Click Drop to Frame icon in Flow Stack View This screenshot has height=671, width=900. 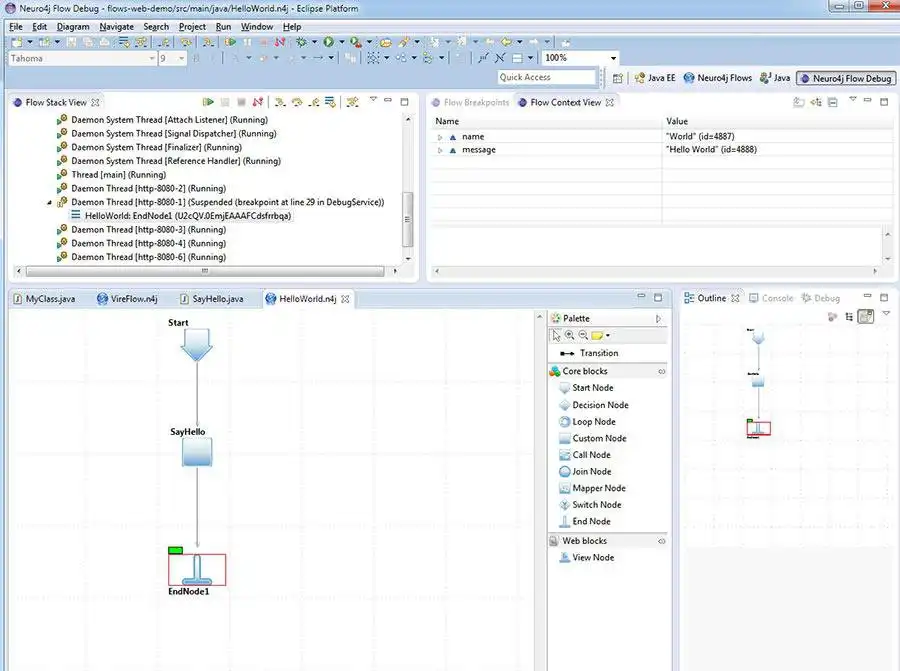coord(330,102)
